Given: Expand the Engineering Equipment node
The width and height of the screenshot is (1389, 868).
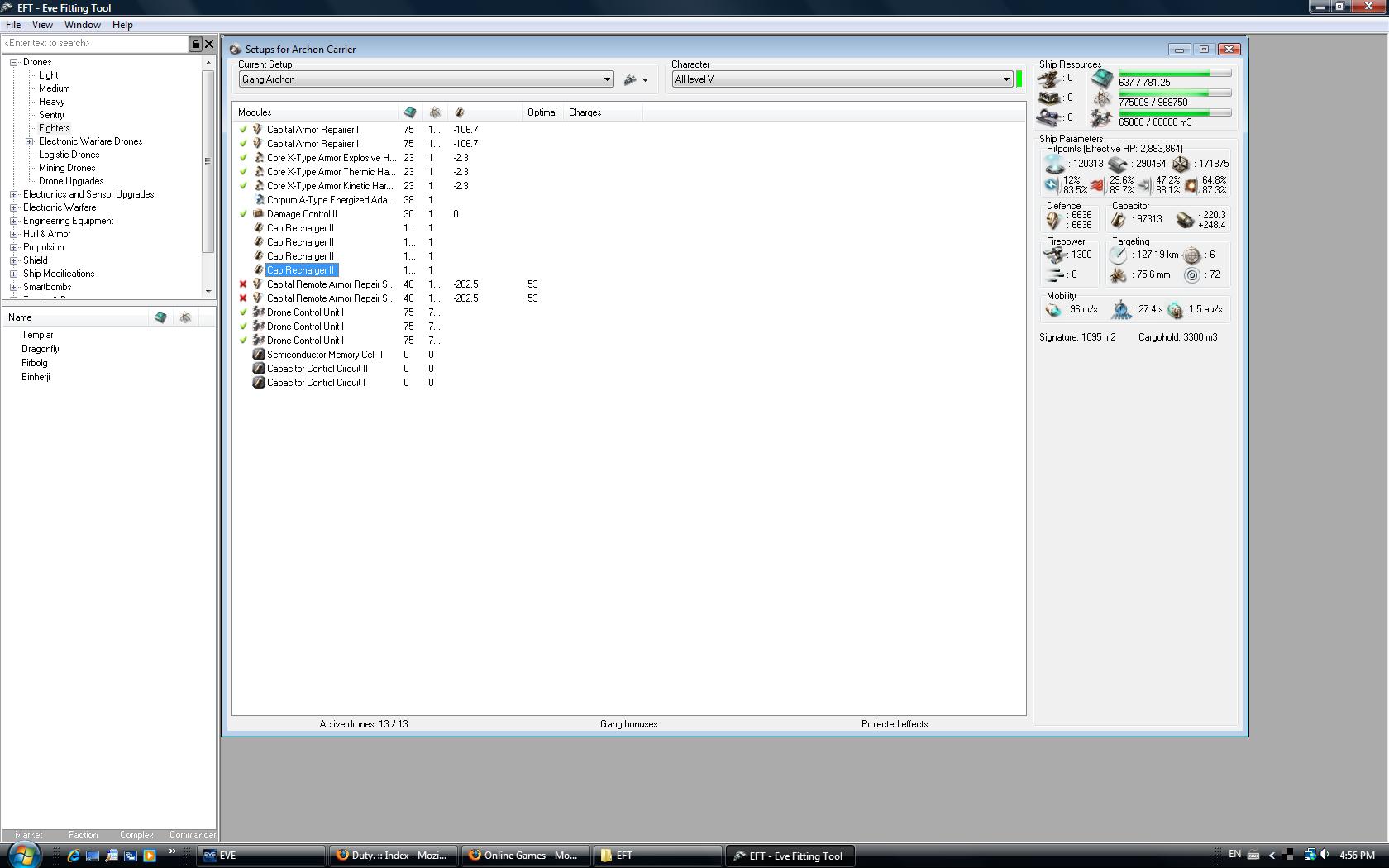Looking at the screenshot, I should (14, 221).
